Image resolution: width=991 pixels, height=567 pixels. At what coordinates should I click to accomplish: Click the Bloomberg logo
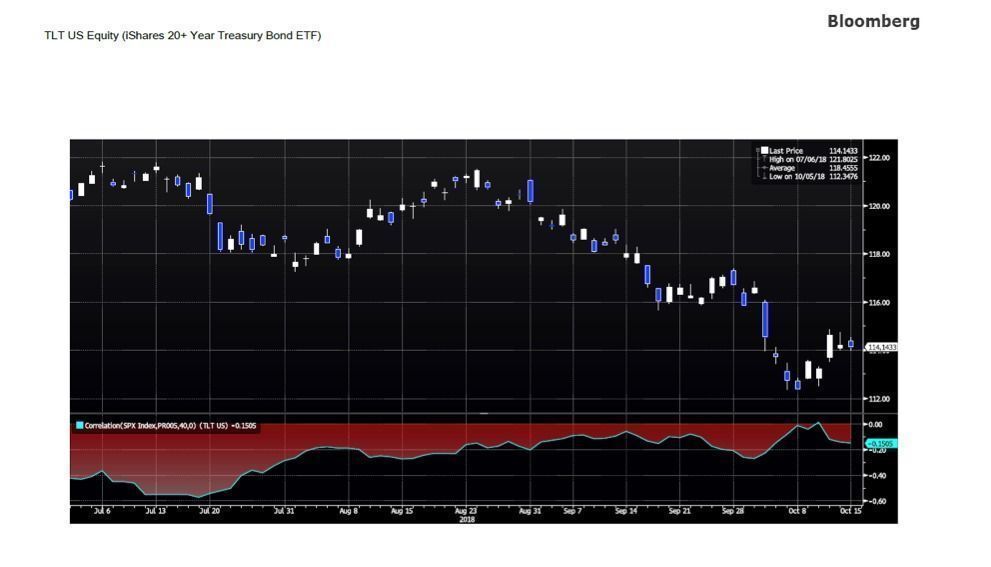point(873,21)
